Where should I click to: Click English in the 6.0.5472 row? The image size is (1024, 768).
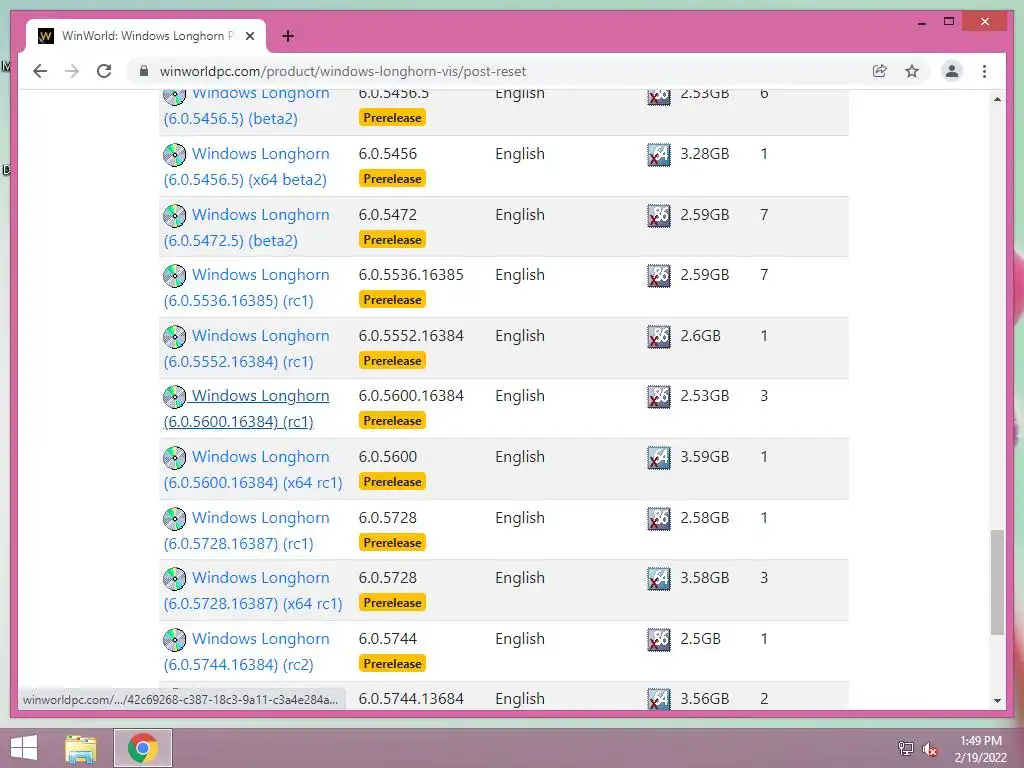pyautogui.click(x=520, y=215)
